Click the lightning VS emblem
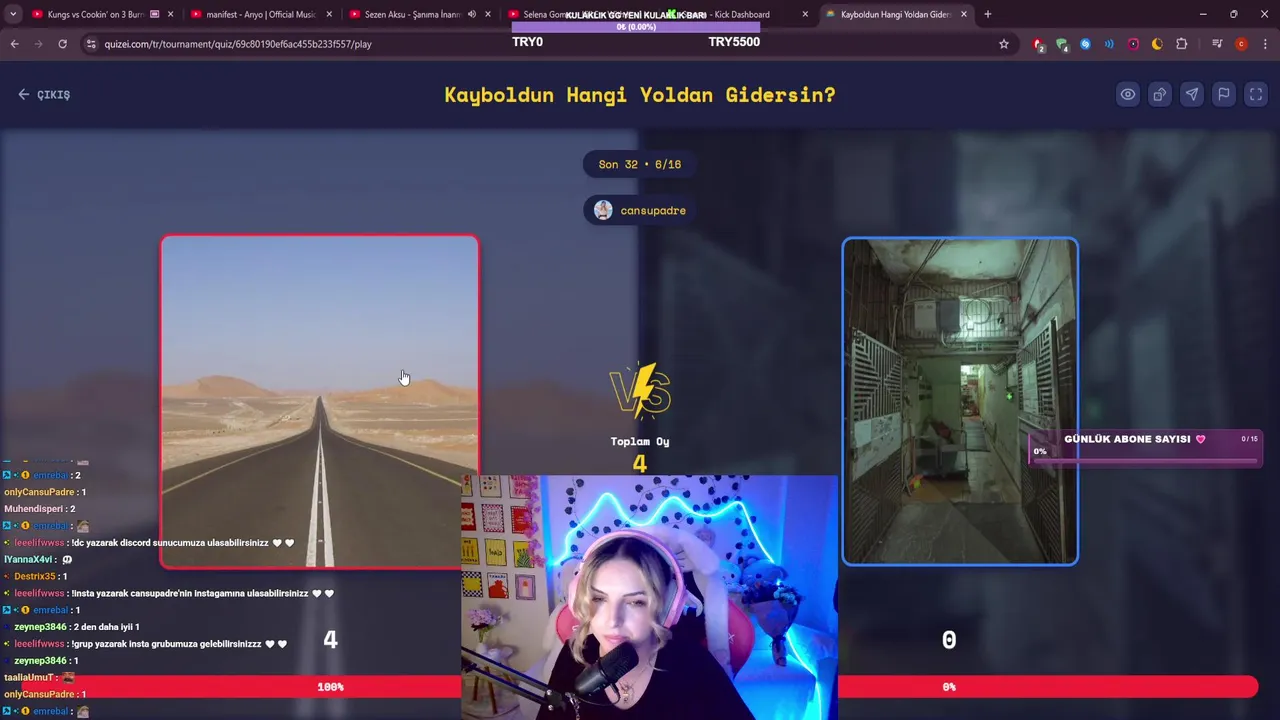 click(640, 391)
